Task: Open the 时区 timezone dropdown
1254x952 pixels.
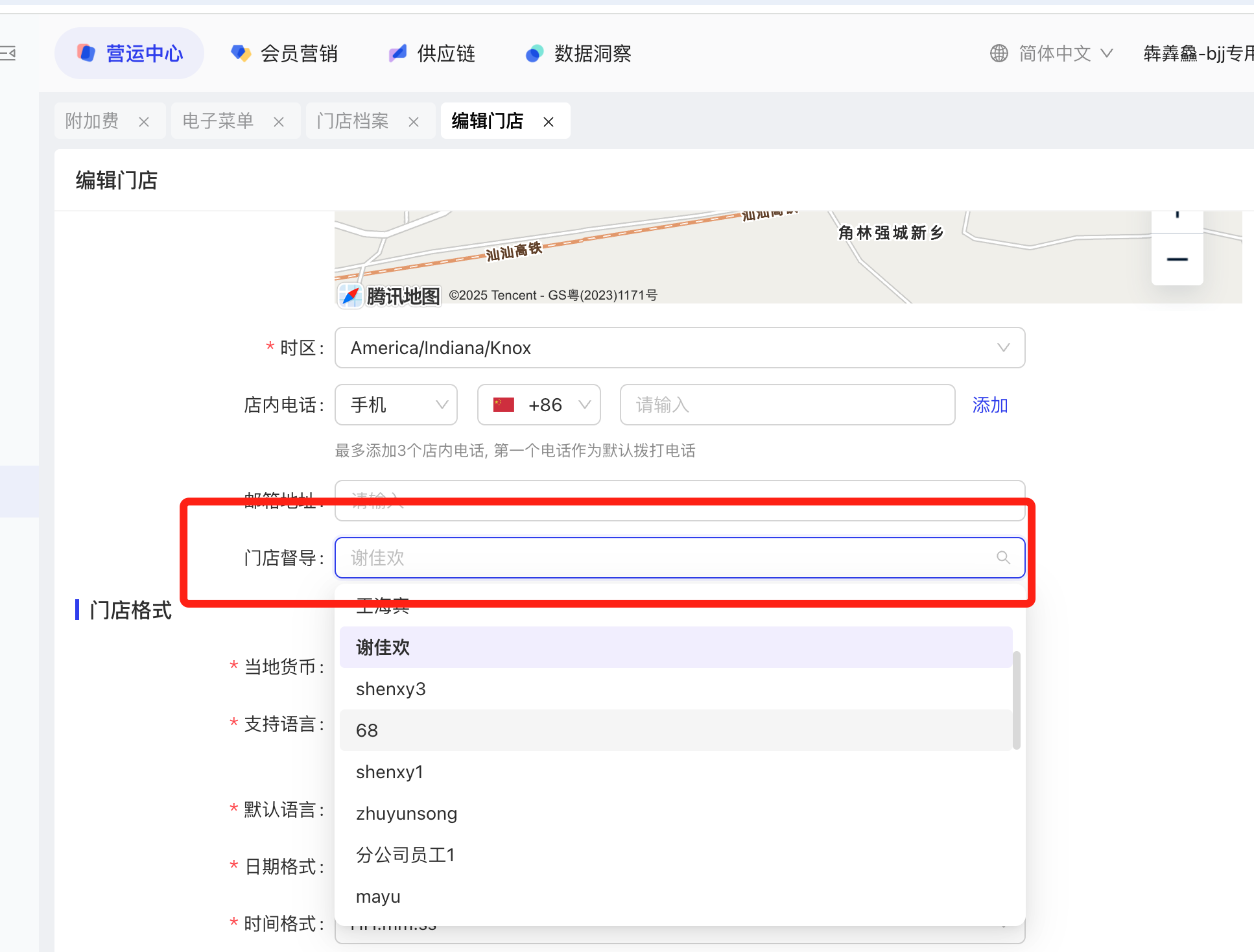Action: (679, 348)
